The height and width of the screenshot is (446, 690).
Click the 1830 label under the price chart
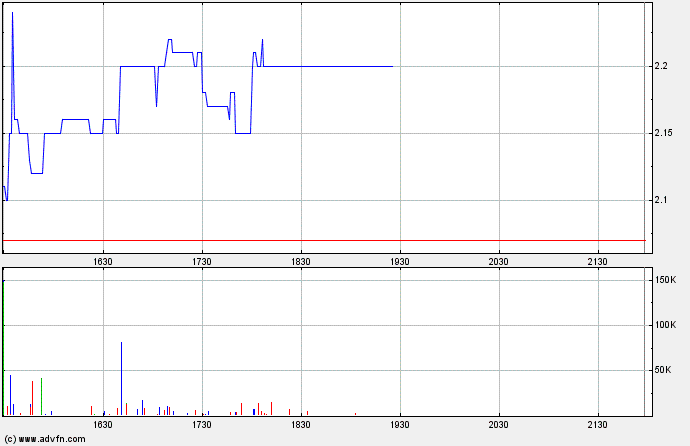click(x=300, y=260)
